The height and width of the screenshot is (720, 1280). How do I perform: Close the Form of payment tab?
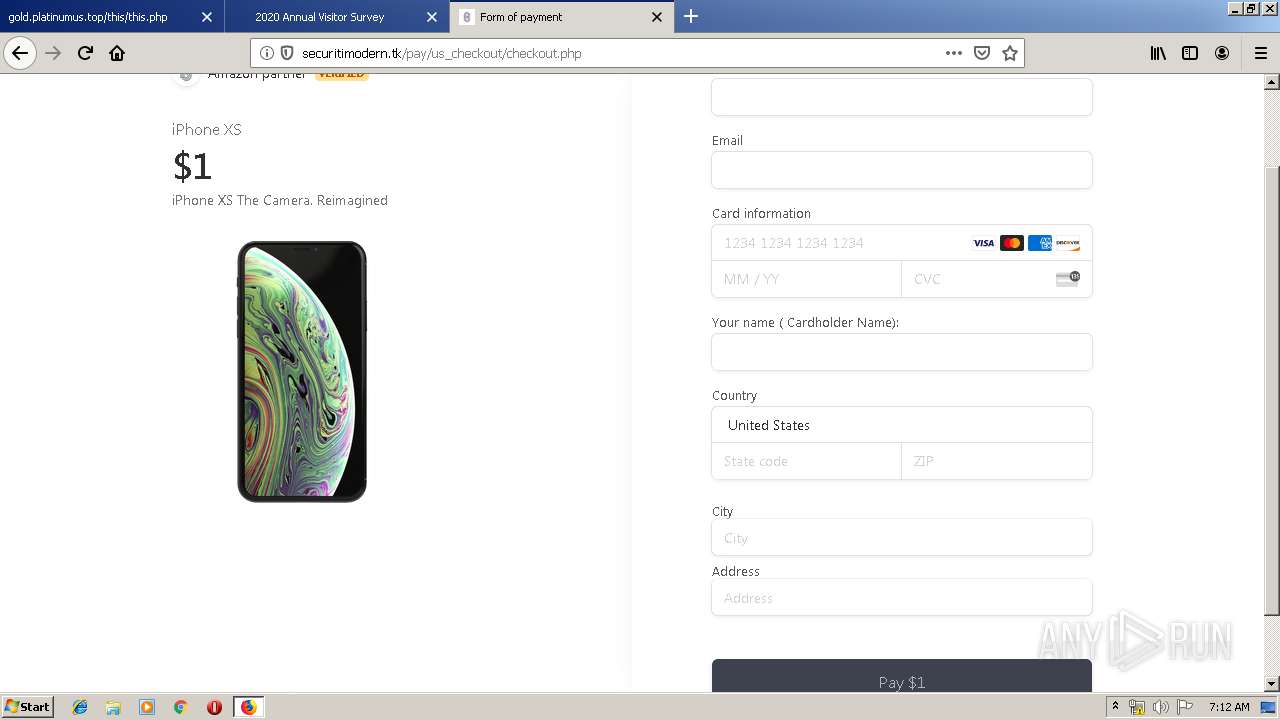(x=657, y=17)
